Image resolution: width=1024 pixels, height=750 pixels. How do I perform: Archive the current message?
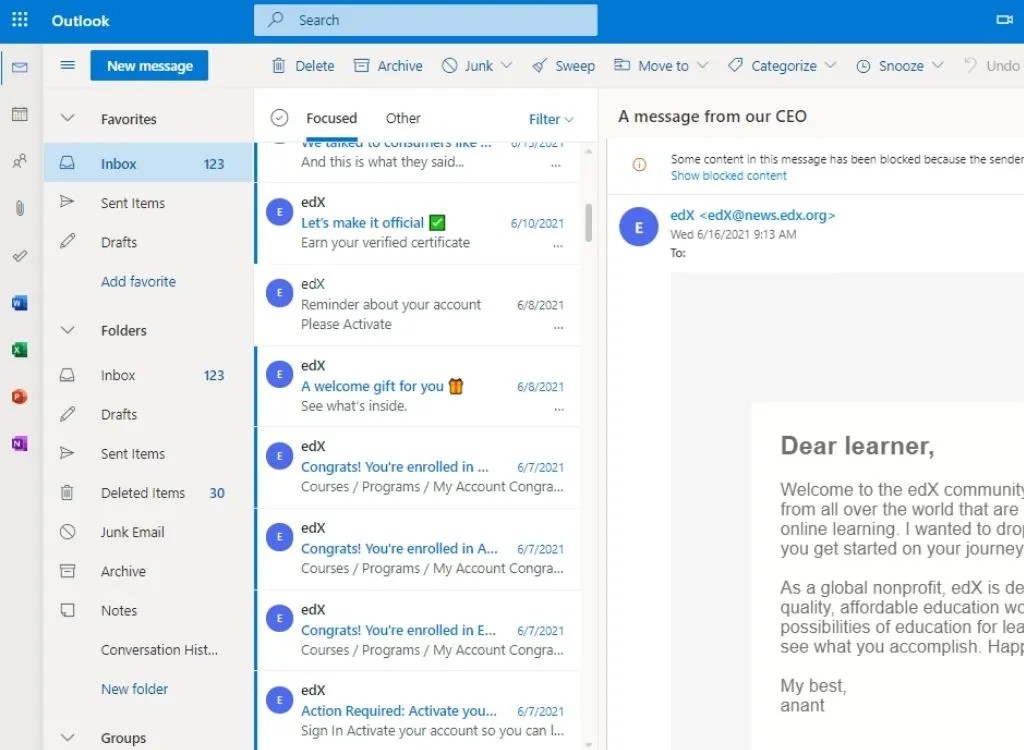(388, 65)
